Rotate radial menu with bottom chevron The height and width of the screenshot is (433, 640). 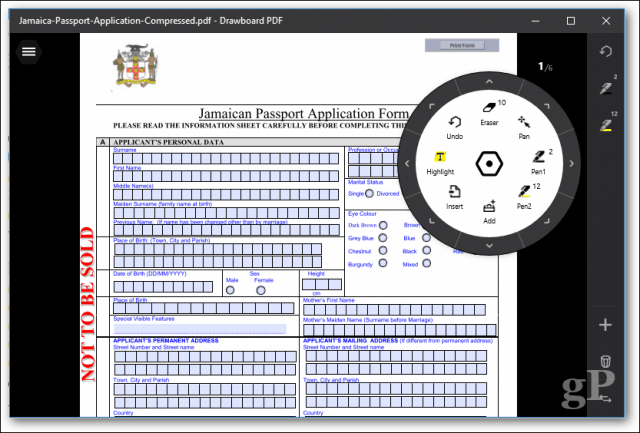489,246
